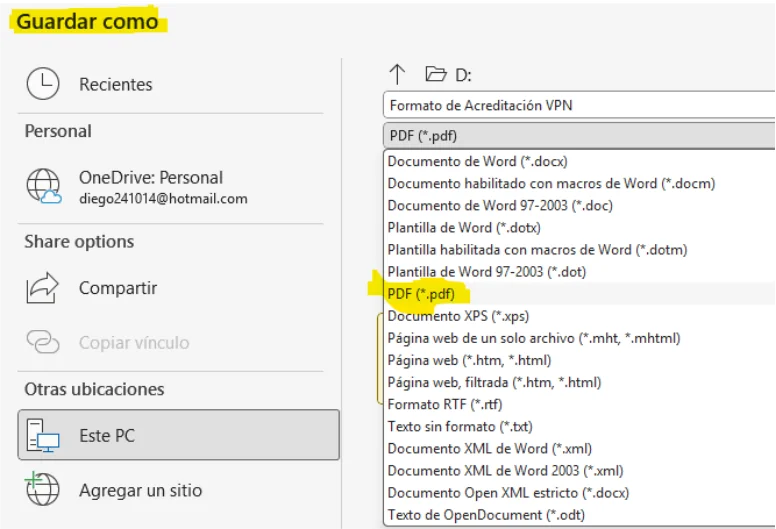Choose Documento XML de Word (*.xml)
776x529 pixels.
[580, 448]
